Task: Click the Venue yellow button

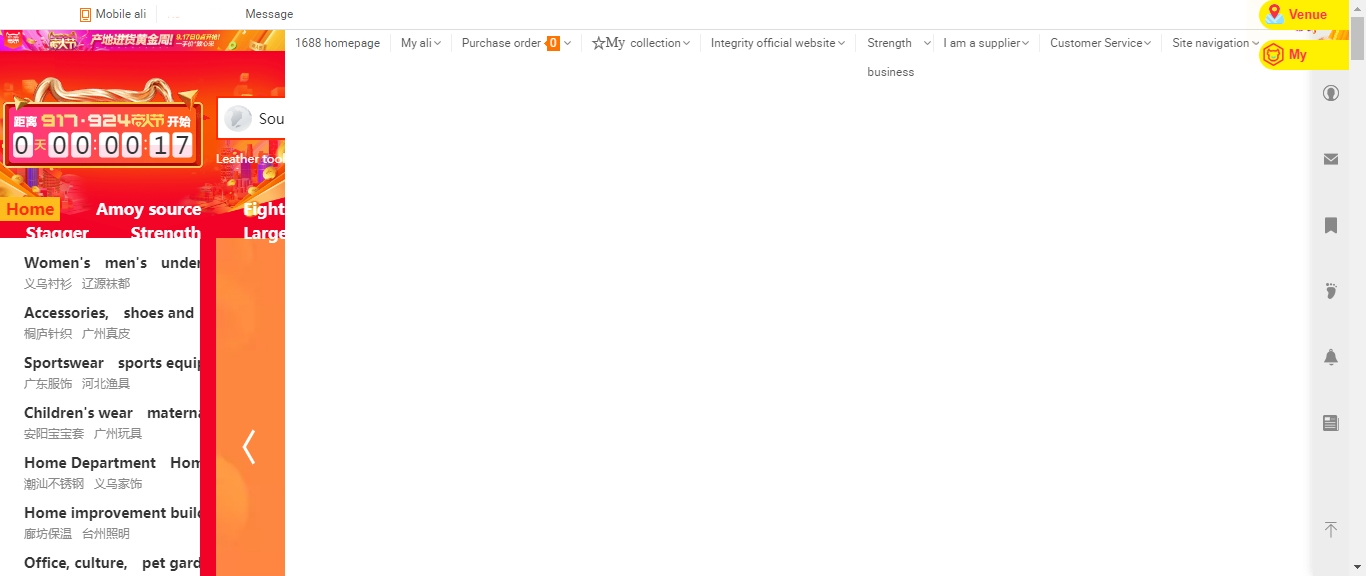Action: pos(1303,15)
